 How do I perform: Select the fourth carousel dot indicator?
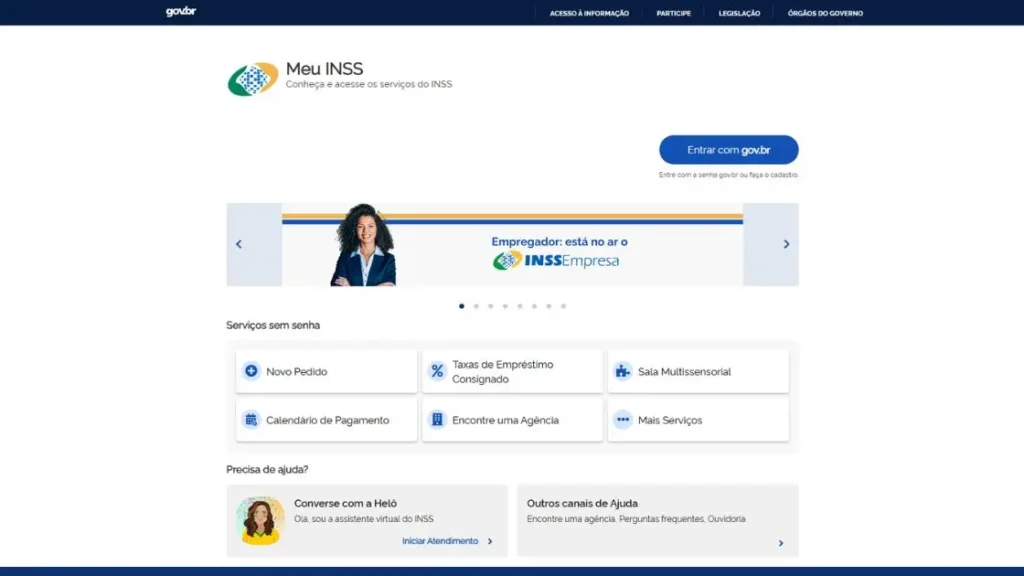(505, 306)
